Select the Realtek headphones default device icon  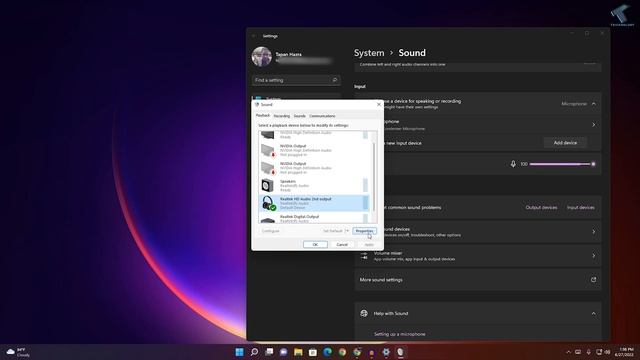click(x=268, y=203)
